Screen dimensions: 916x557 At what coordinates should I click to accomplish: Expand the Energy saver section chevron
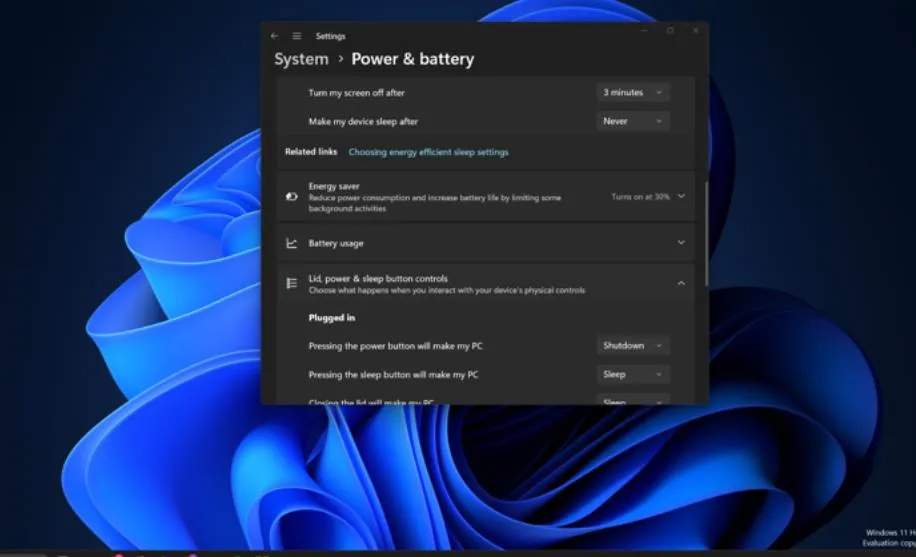681,197
